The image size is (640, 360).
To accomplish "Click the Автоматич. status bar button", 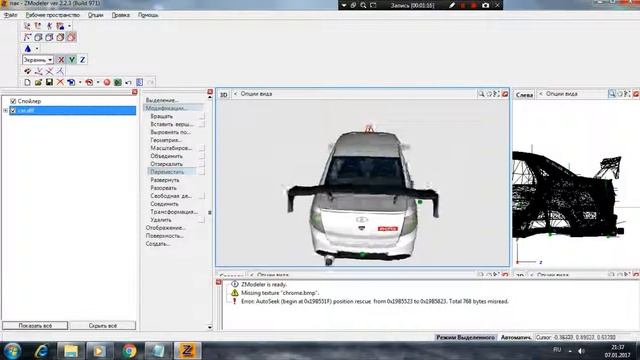I will pos(516,338).
